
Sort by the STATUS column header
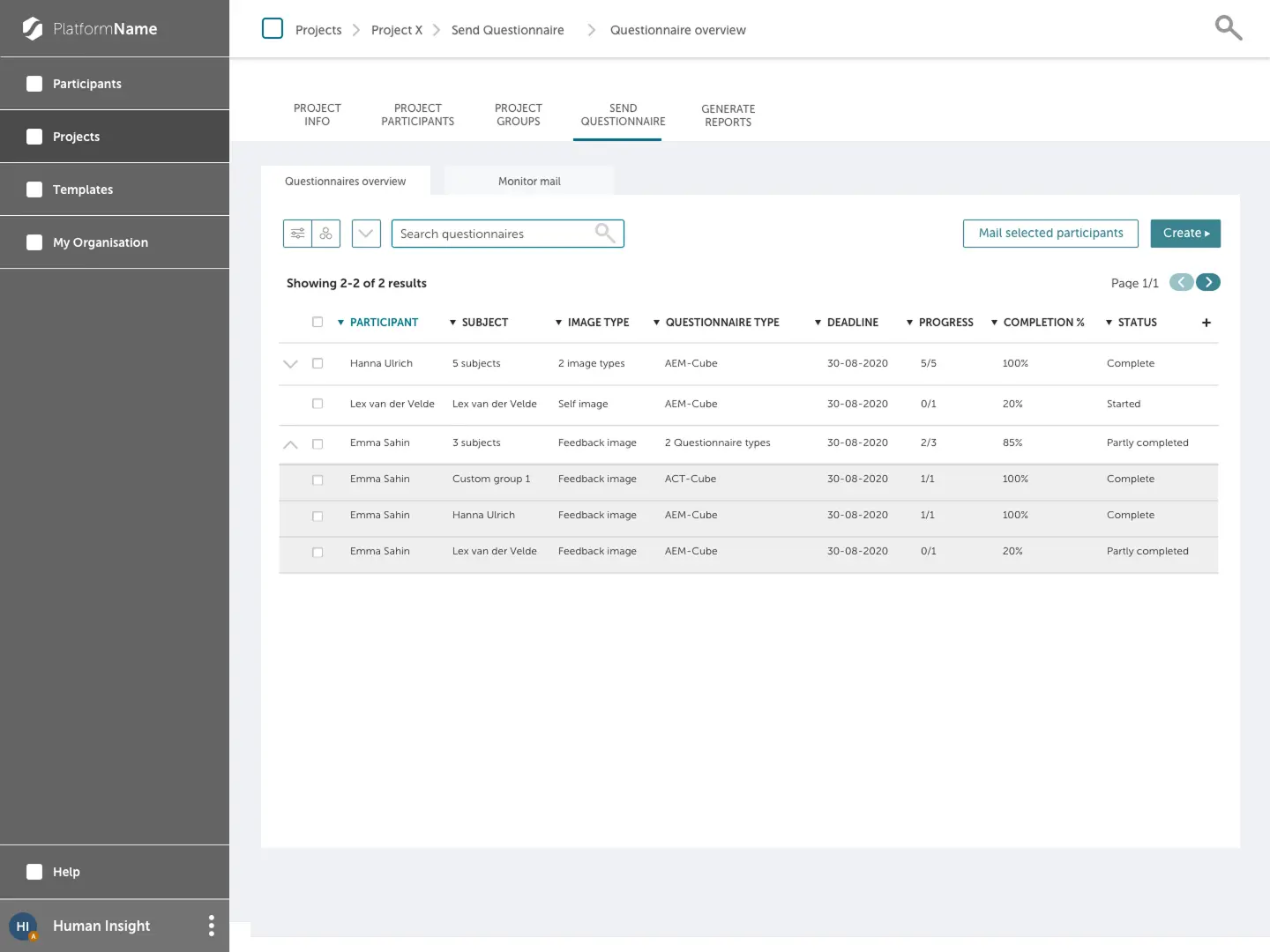(x=1132, y=323)
